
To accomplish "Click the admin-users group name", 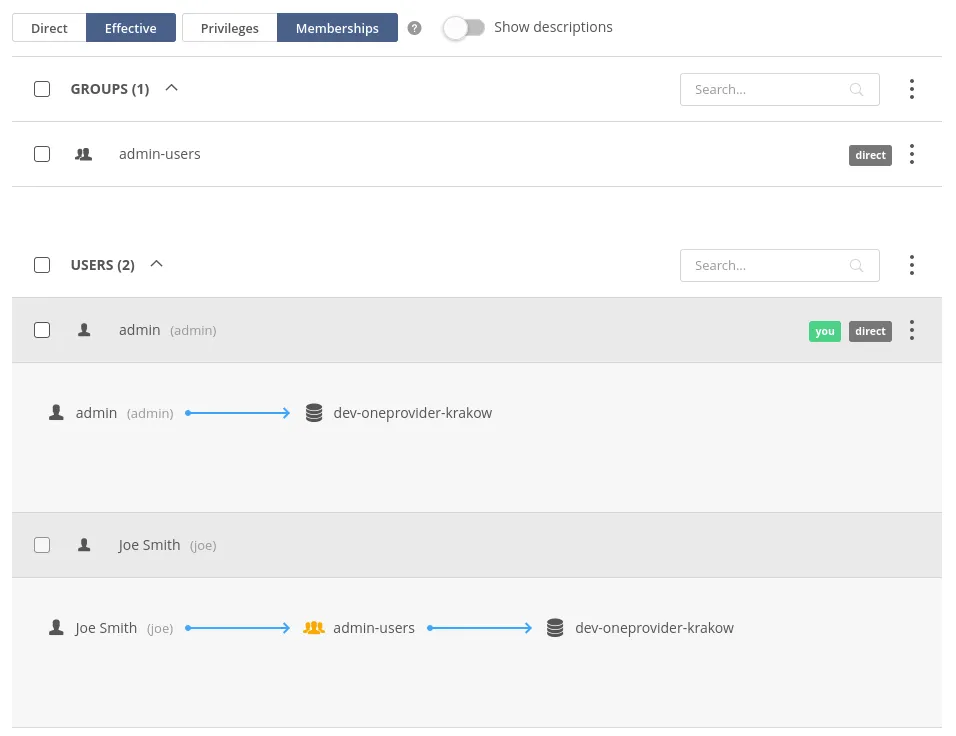I will tap(159, 153).
